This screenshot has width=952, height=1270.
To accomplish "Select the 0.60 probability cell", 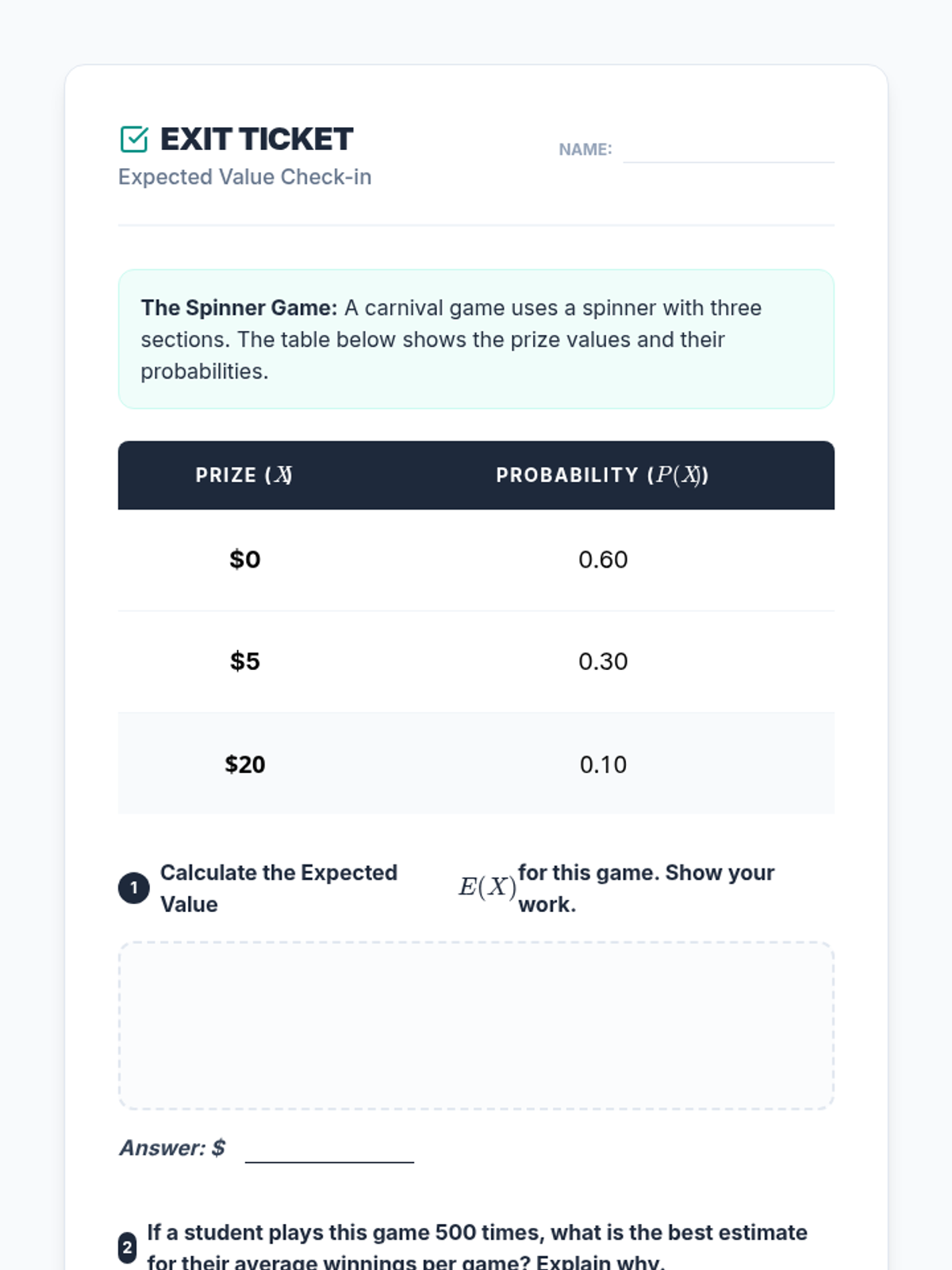I will [x=603, y=560].
